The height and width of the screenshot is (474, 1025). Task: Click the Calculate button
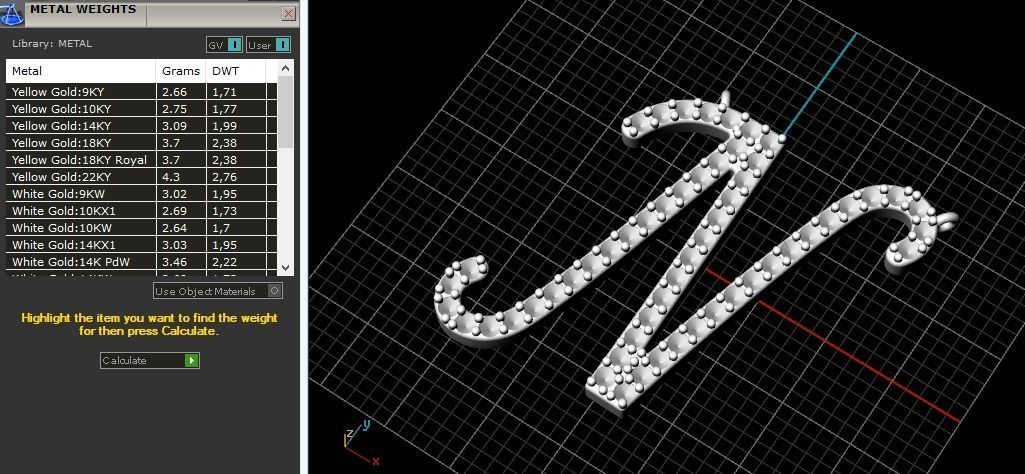click(150, 360)
